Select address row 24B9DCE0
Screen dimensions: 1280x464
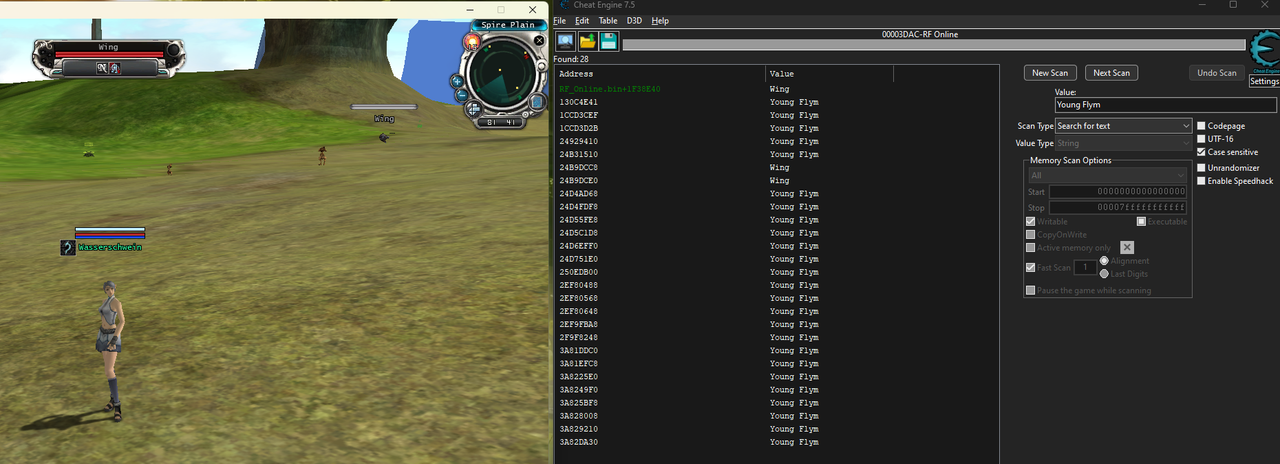point(776,180)
